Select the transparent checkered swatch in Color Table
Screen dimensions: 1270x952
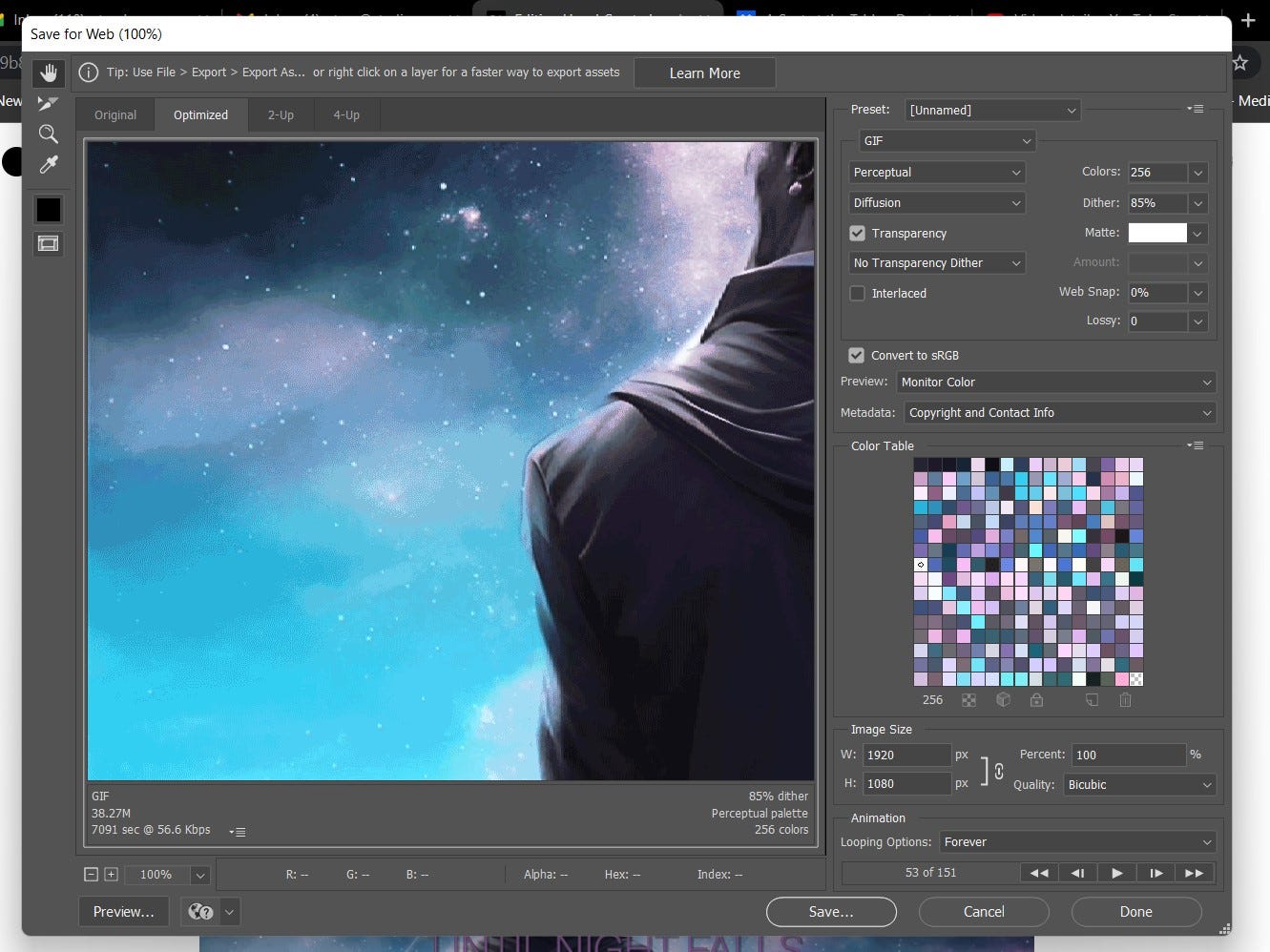coord(1136,679)
